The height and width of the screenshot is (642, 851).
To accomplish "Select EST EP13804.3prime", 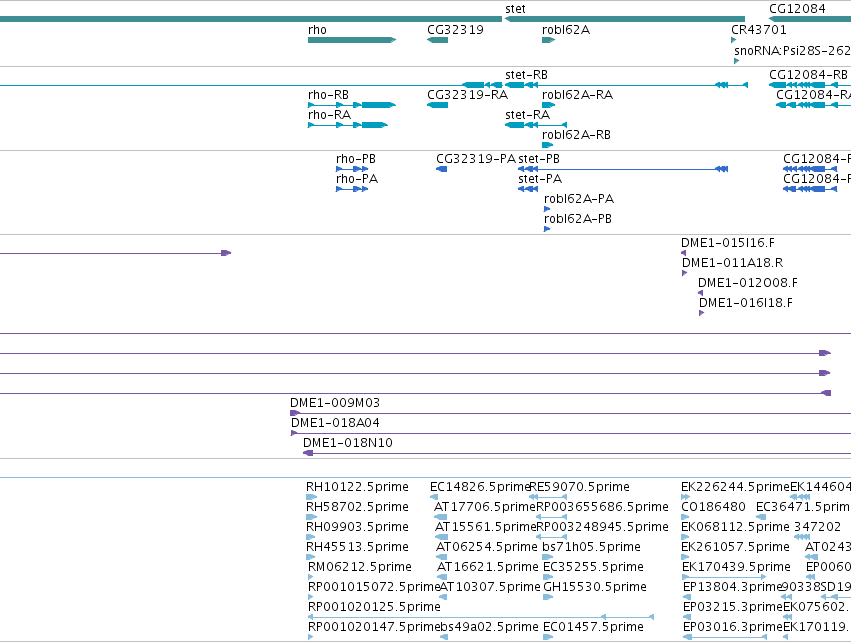I will coord(732,587).
